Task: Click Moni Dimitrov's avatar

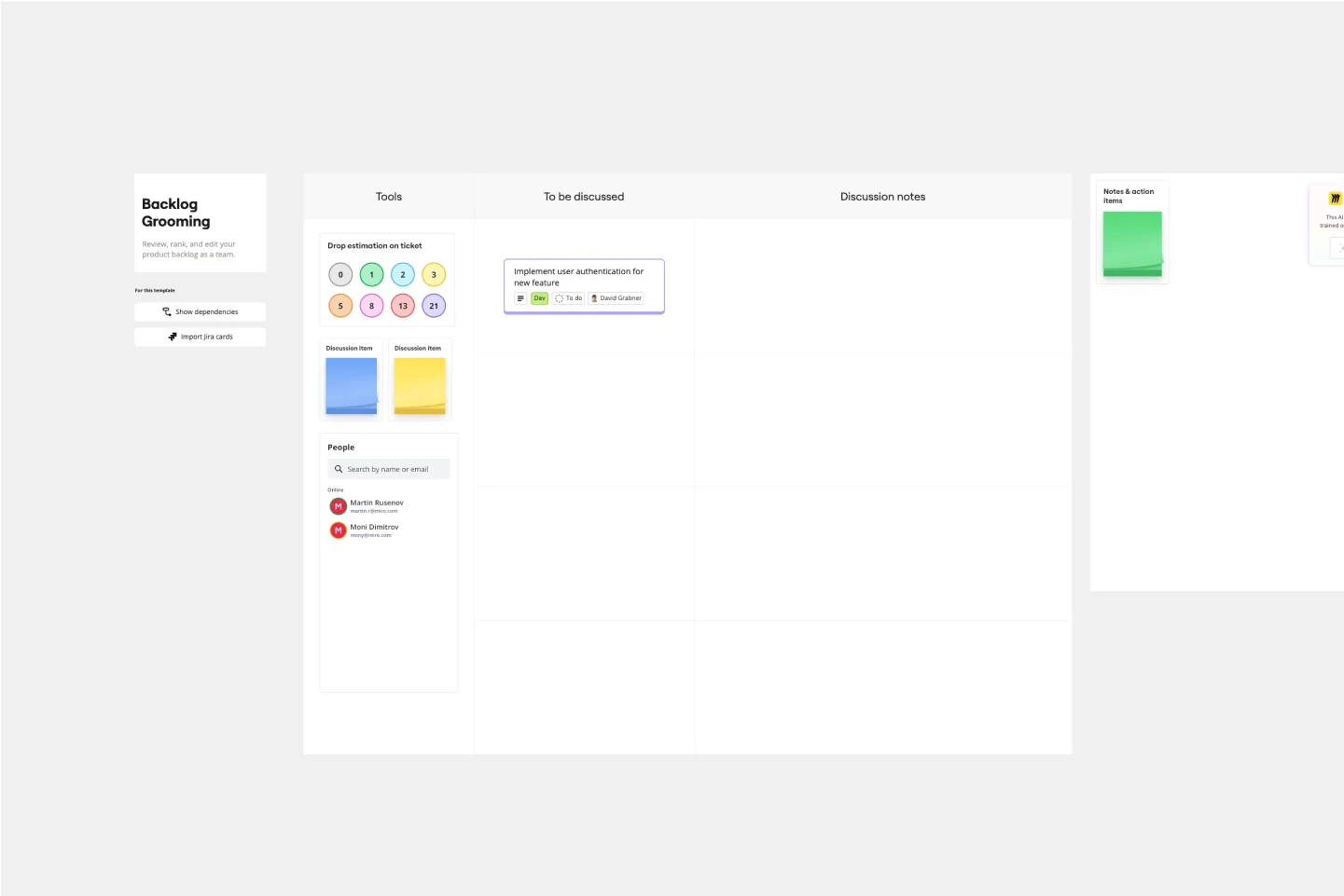Action: (x=339, y=531)
